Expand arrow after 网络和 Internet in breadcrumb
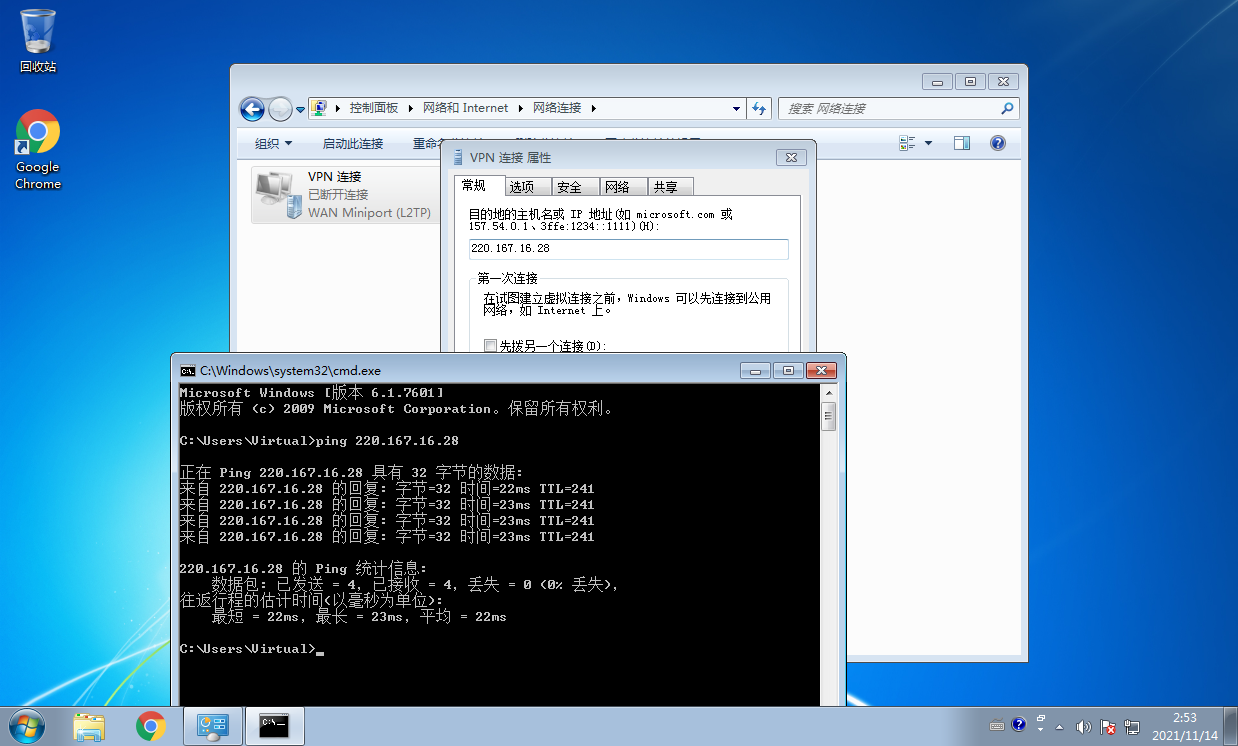Viewport: 1238px width, 746px height. coord(520,108)
